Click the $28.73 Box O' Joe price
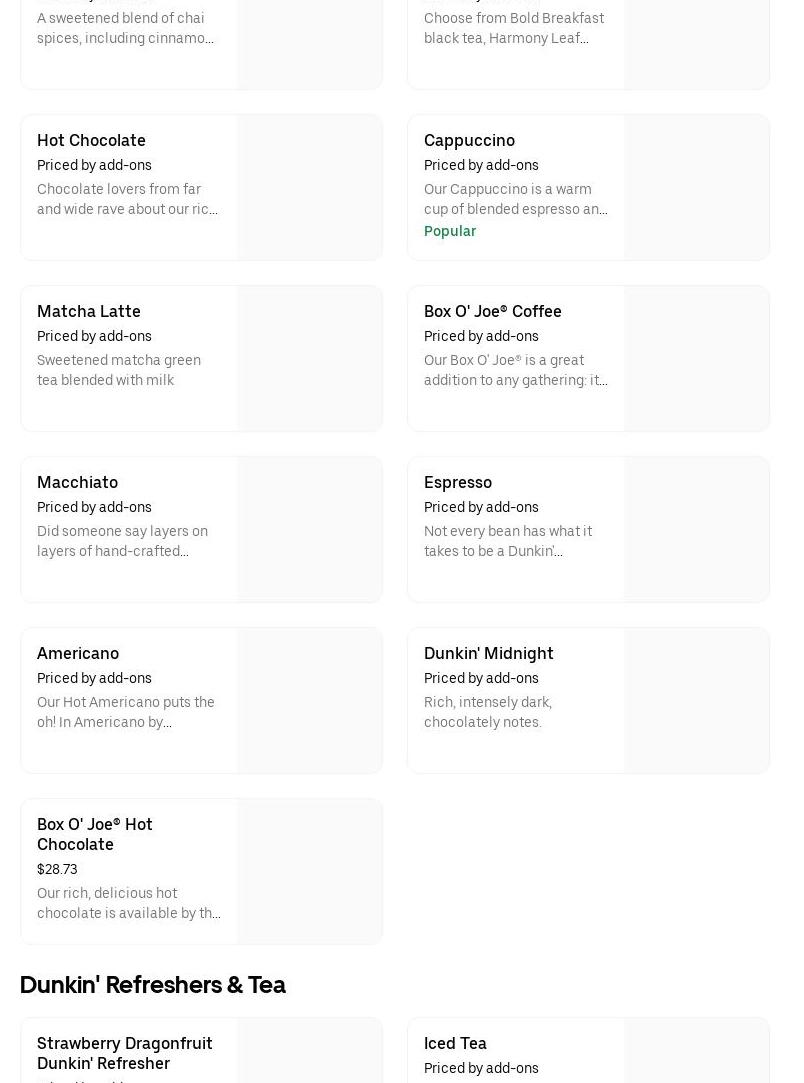This screenshot has width=804, height=1083. coord(57,869)
